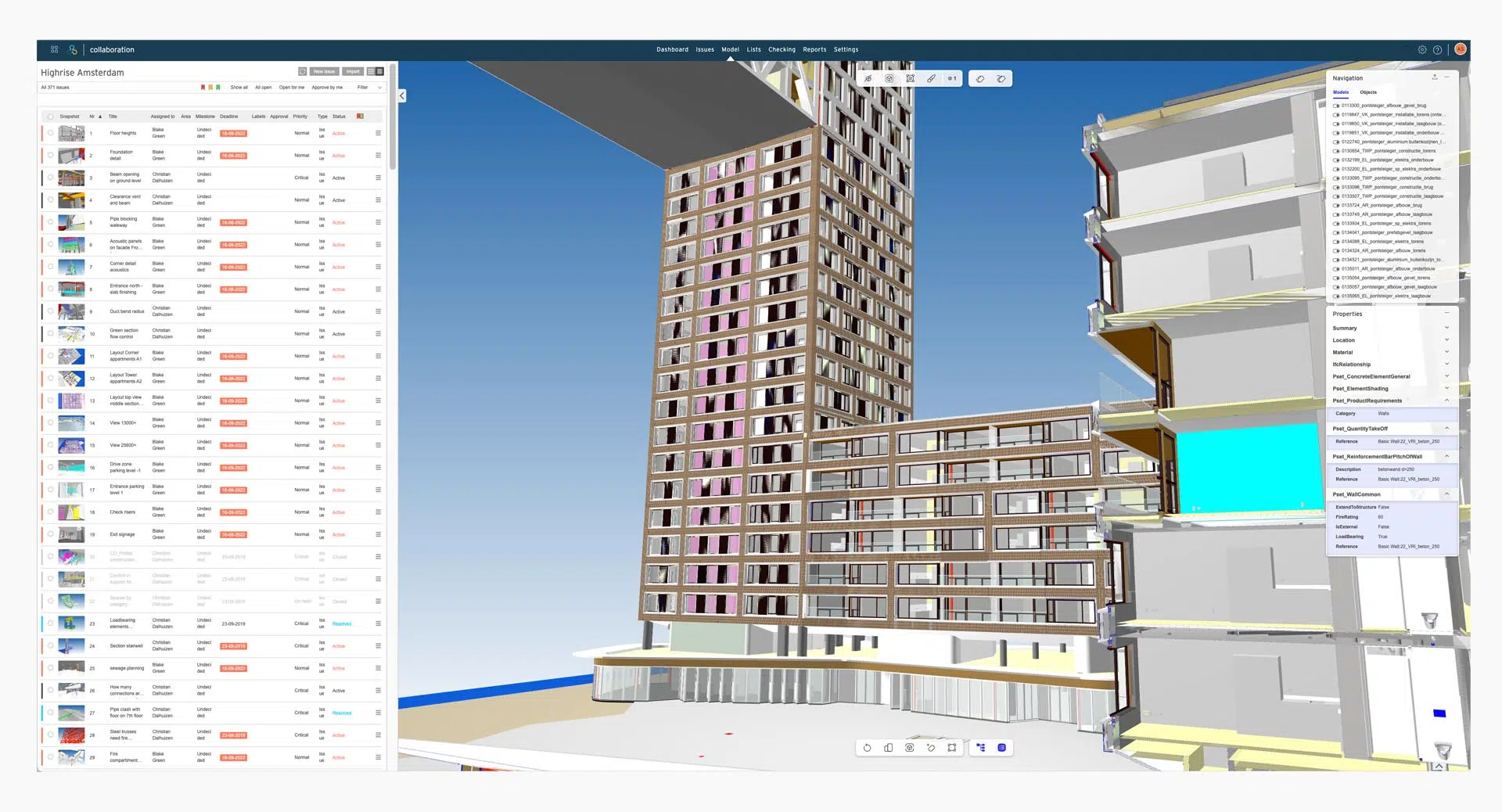This screenshot has width=1502, height=812.
Task: Select the paintbrush colorize tool
Action: [x=931, y=79]
